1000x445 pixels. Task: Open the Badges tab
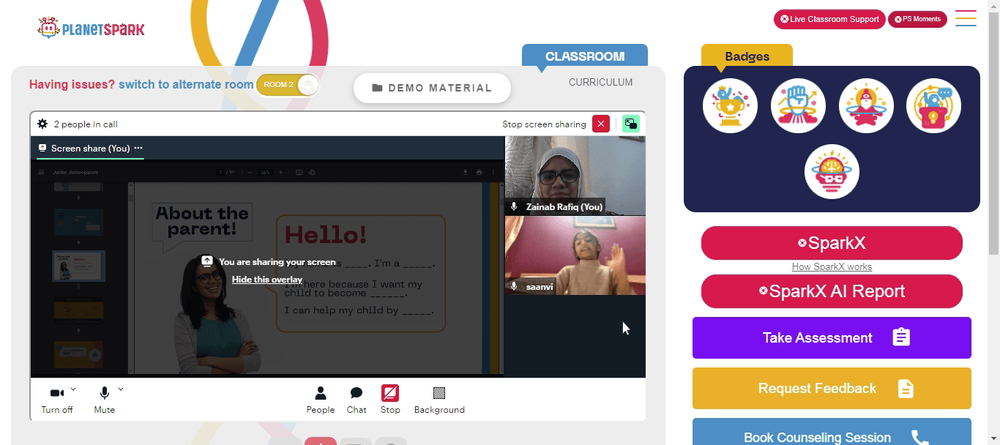point(747,56)
